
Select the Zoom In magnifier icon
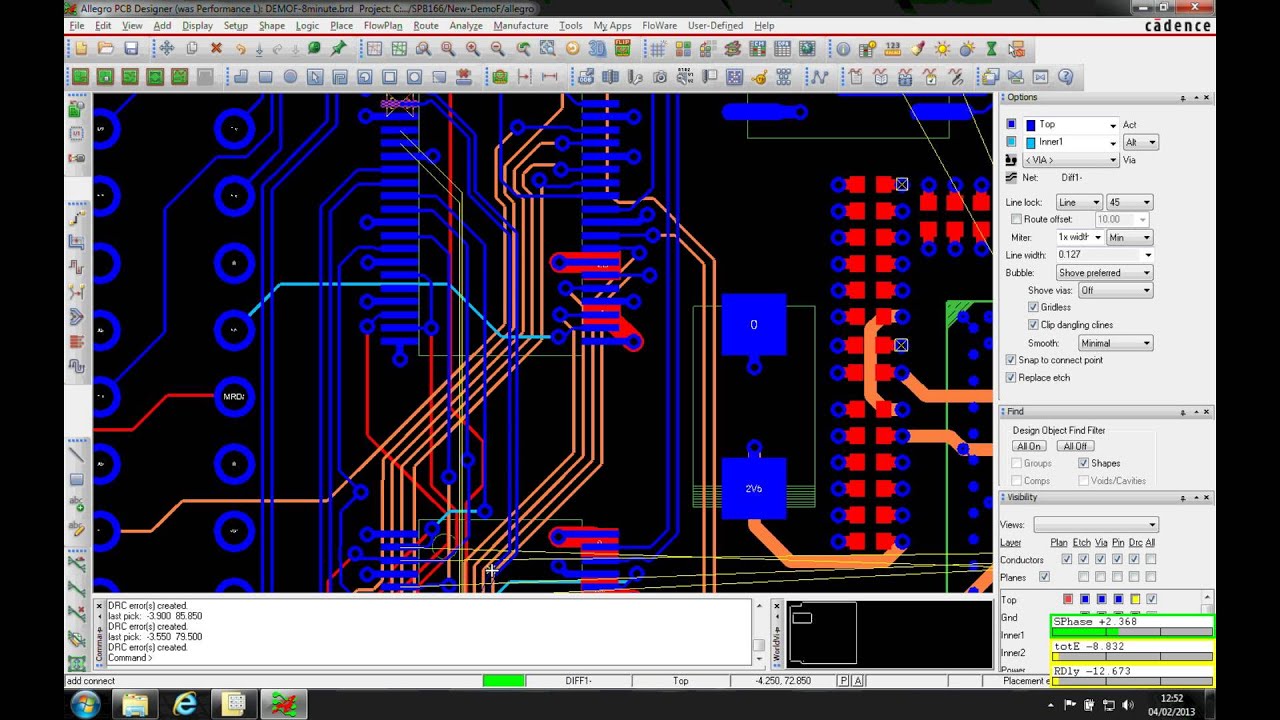pos(472,48)
